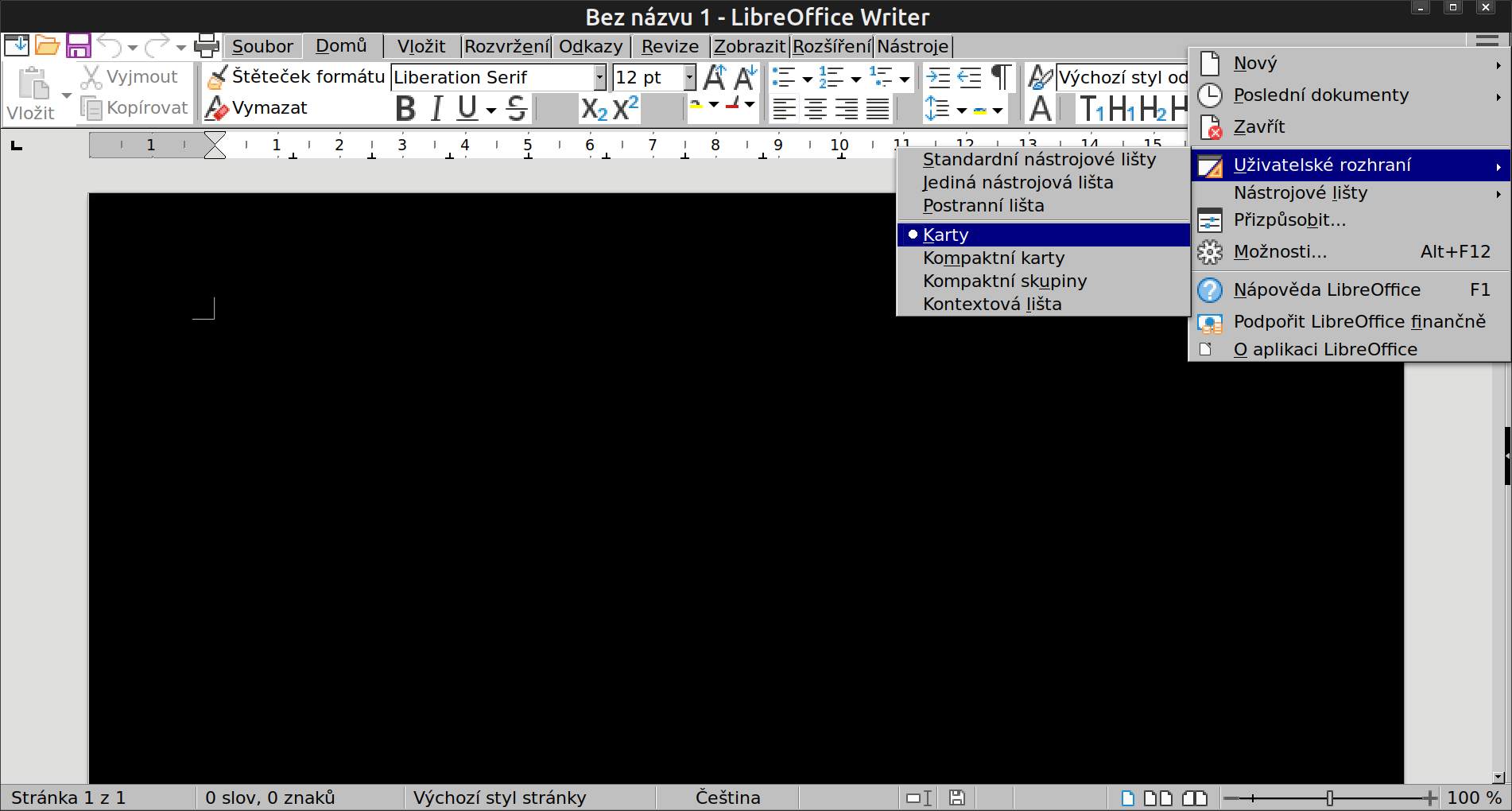This screenshot has width=1512, height=811.
Task: Toggle formatting marks pilcrow icon
Action: click(x=1002, y=77)
